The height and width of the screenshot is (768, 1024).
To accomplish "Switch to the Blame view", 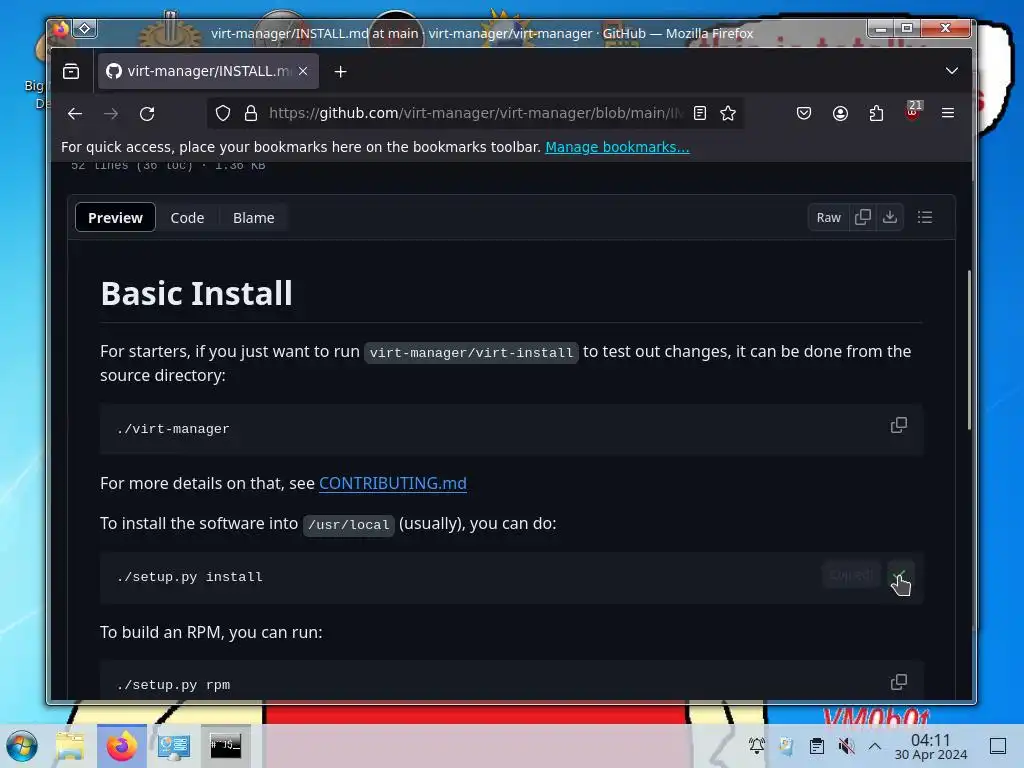I will [x=253, y=217].
